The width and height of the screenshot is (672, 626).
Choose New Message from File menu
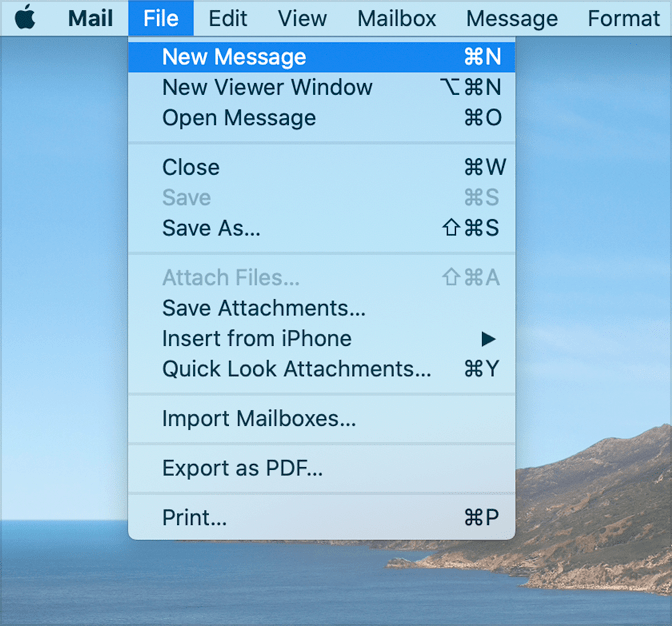coord(321,57)
